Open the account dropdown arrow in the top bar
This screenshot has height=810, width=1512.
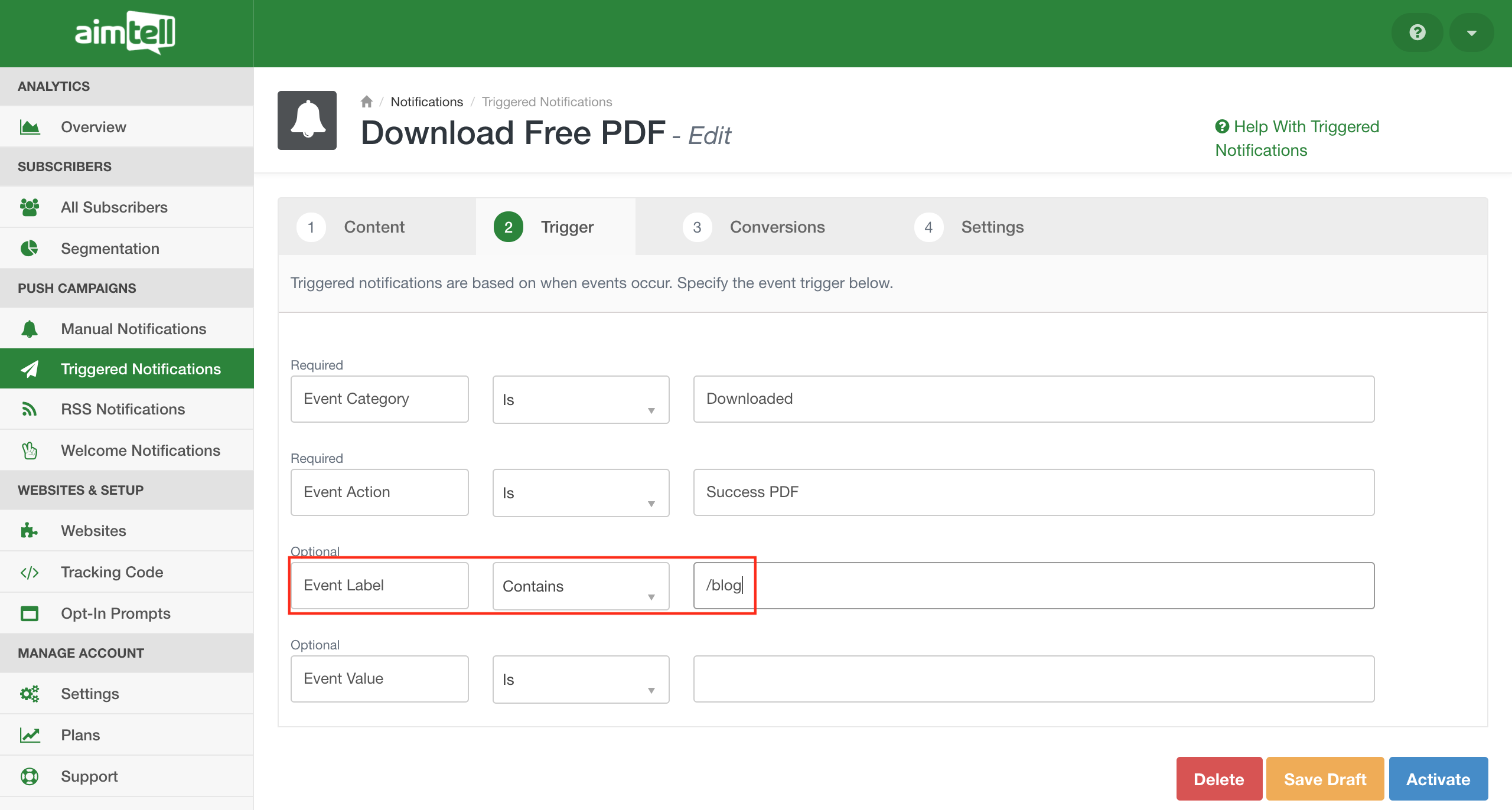(x=1471, y=32)
